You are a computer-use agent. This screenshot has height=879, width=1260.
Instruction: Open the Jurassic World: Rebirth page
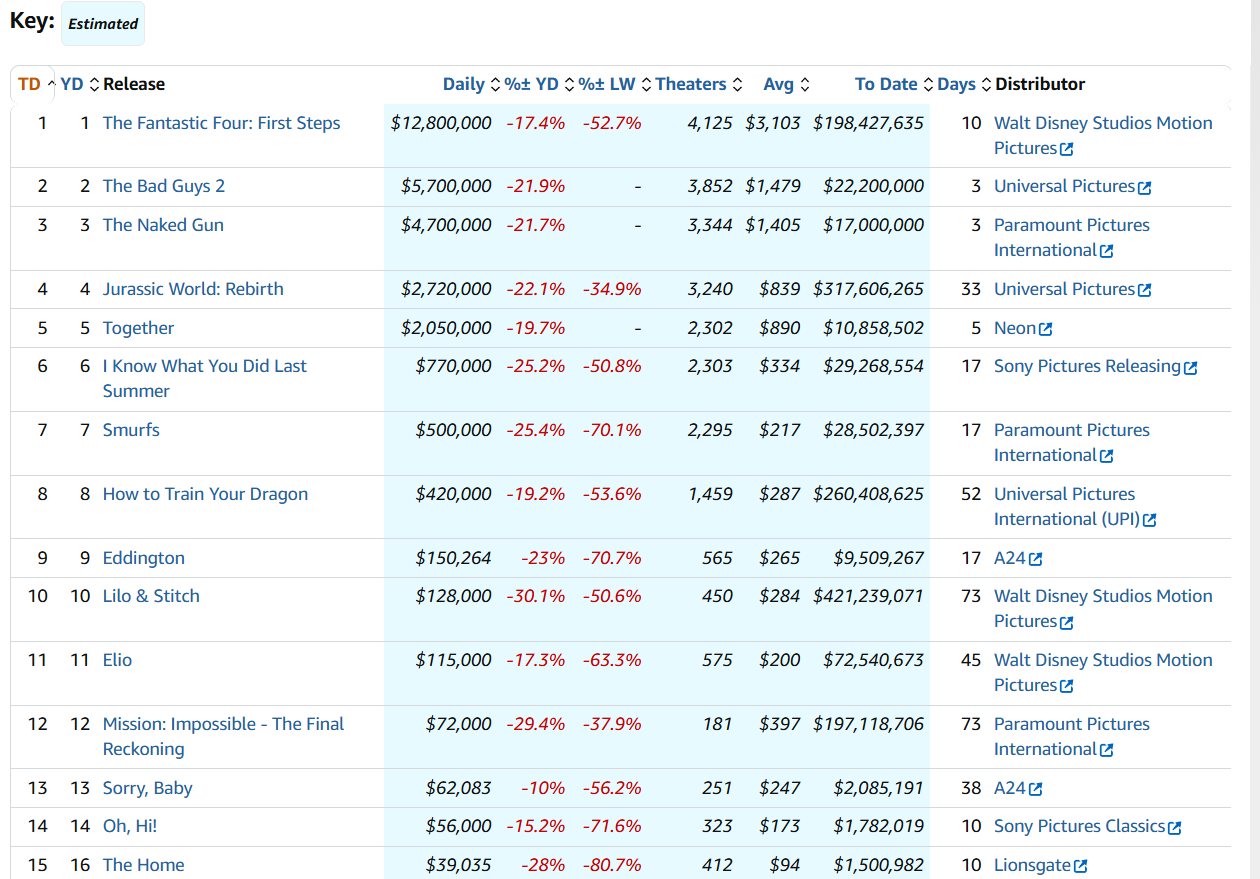(193, 289)
